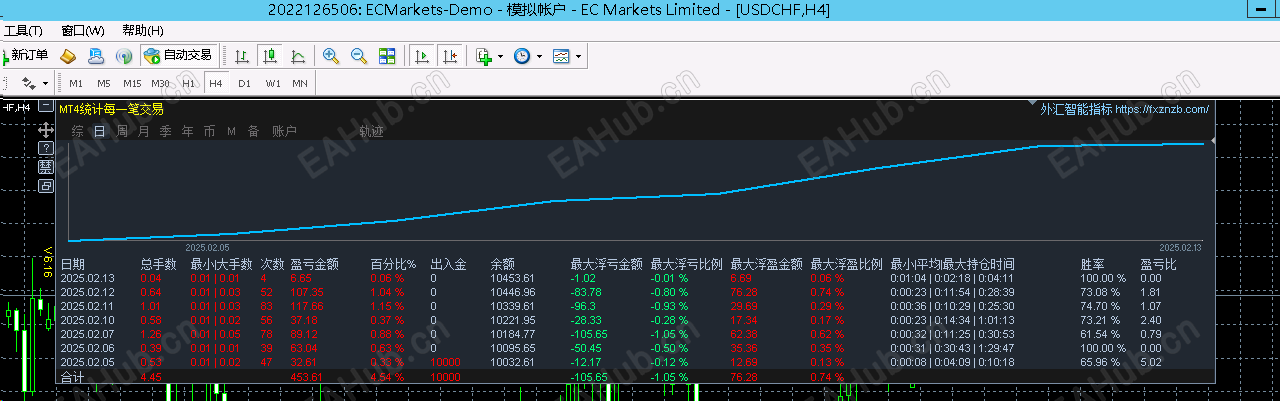Switch to bar chart icon
The image size is (1280, 401).
tap(242, 56)
